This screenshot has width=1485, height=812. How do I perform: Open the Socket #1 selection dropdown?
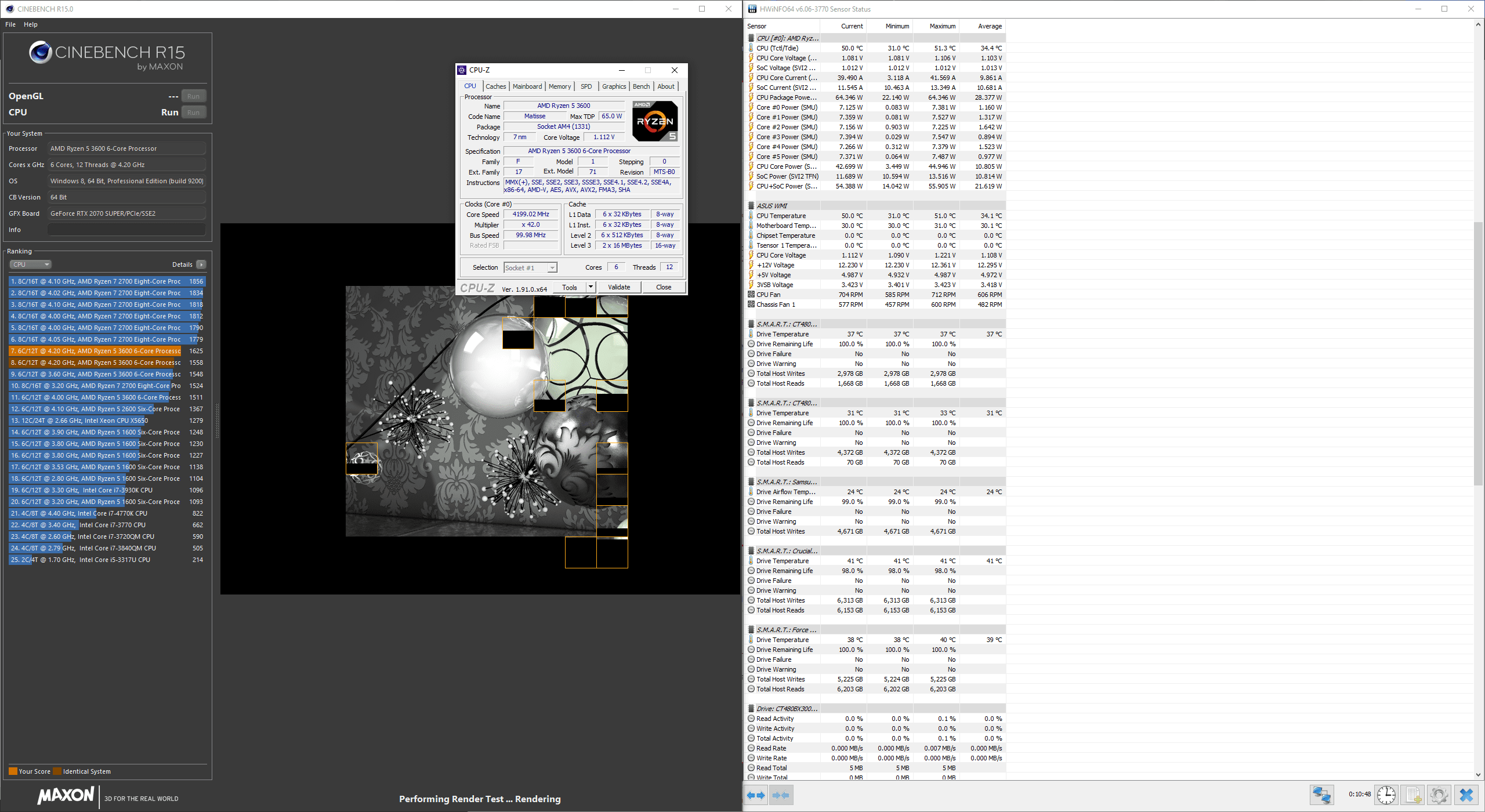click(530, 267)
